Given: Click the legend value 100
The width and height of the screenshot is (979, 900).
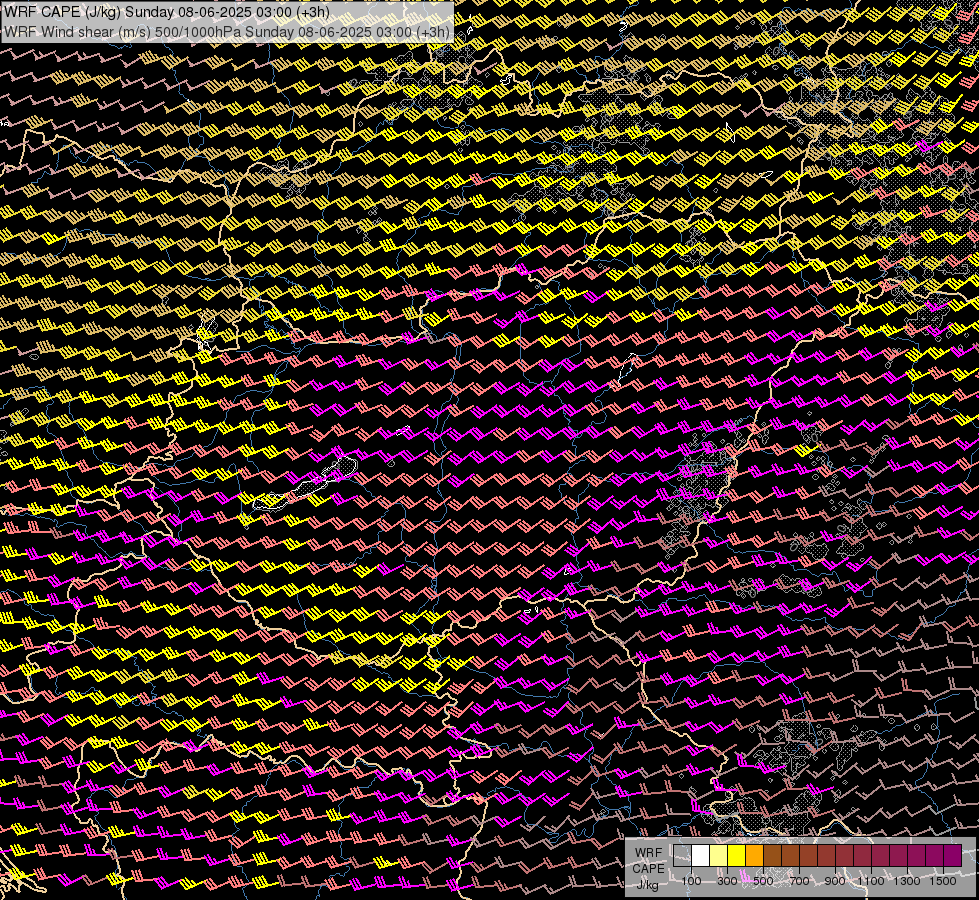Looking at the screenshot, I should (x=691, y=881).
